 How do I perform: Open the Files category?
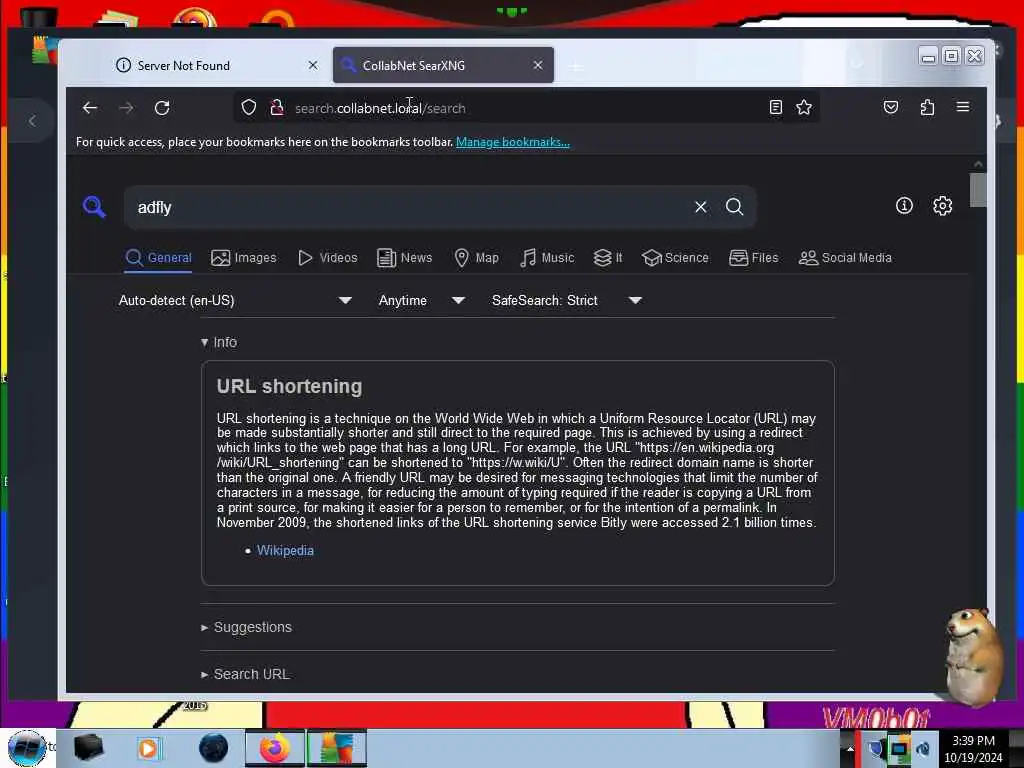pyautogui.click(x=754, y=258)
